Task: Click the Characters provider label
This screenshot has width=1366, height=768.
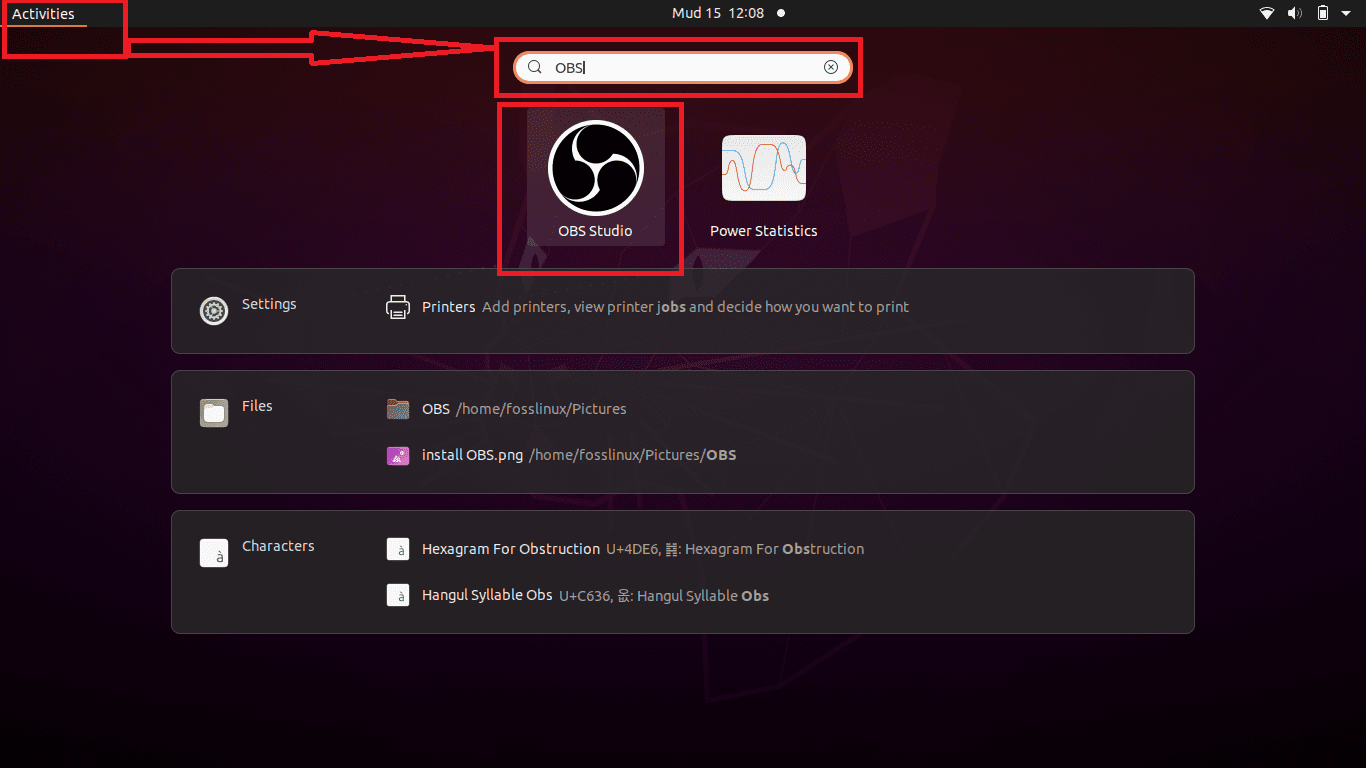Action: pos(278,546)
